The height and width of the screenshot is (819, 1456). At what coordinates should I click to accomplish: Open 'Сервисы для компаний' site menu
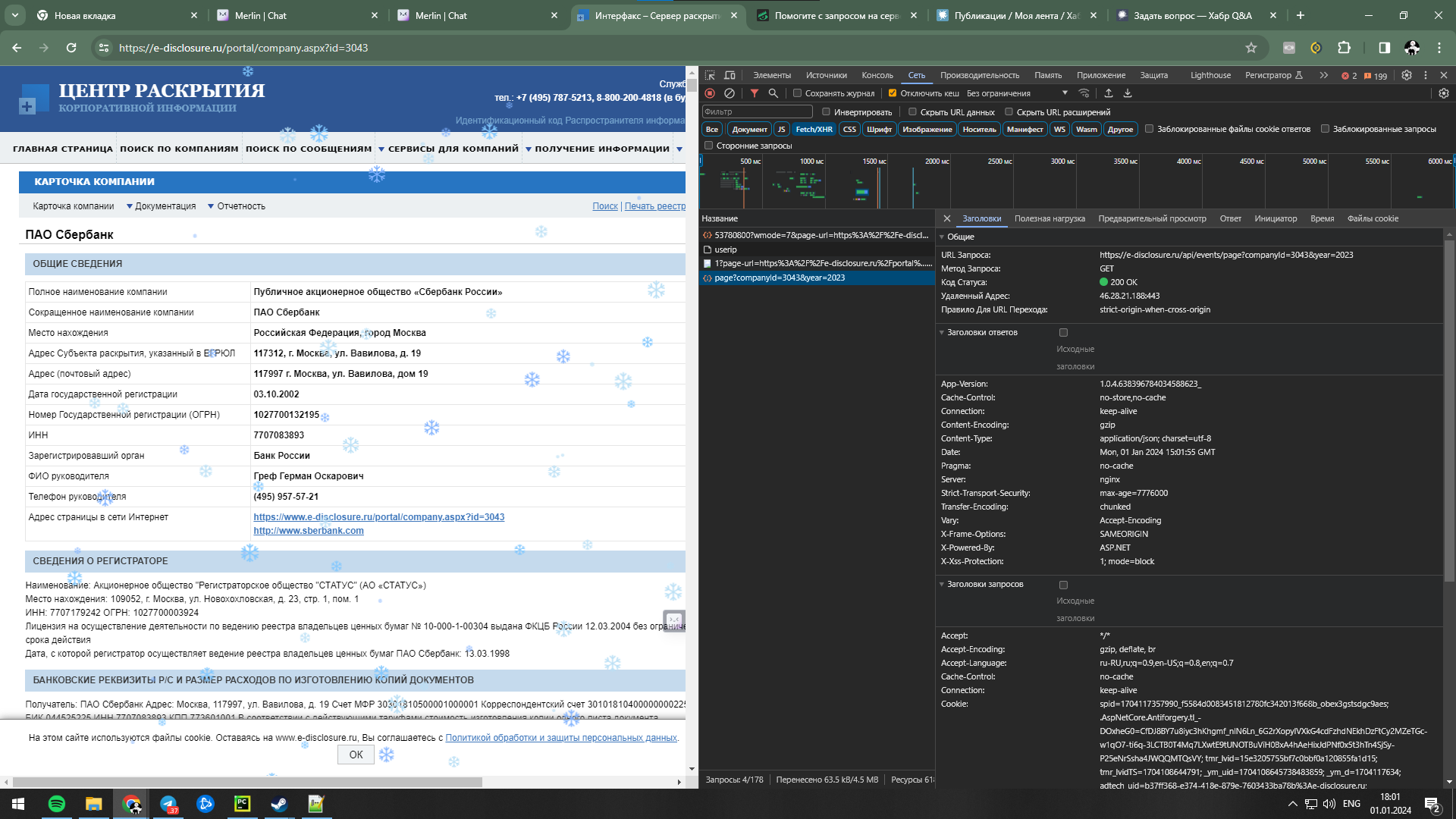pyautogui.click(x=449, y=149)
